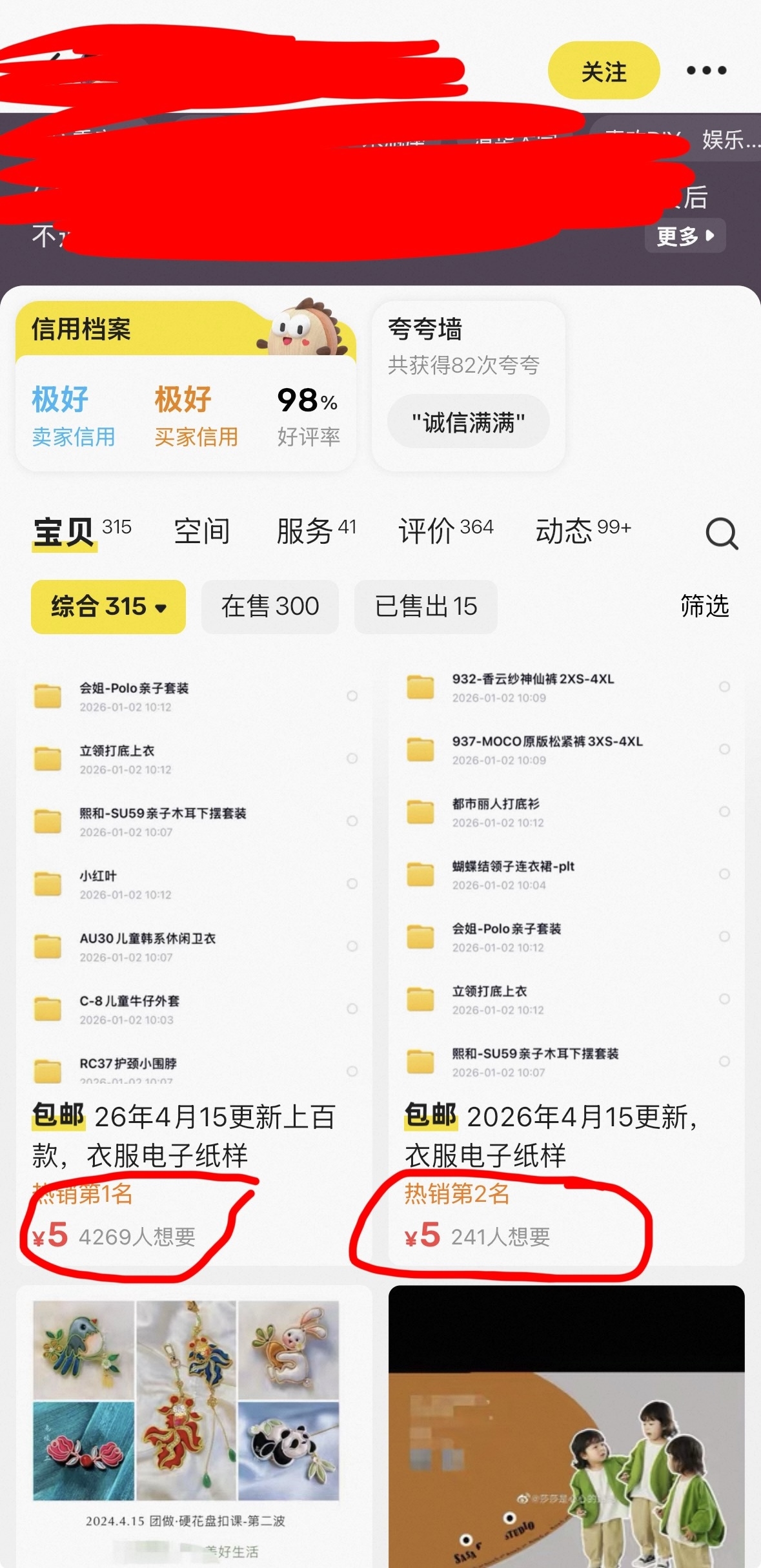Select radio circle beside AU30儿童韩系休闲卫衣
Image resolution: width=761 pixels, height=1568 pixels.
(352, 946)
